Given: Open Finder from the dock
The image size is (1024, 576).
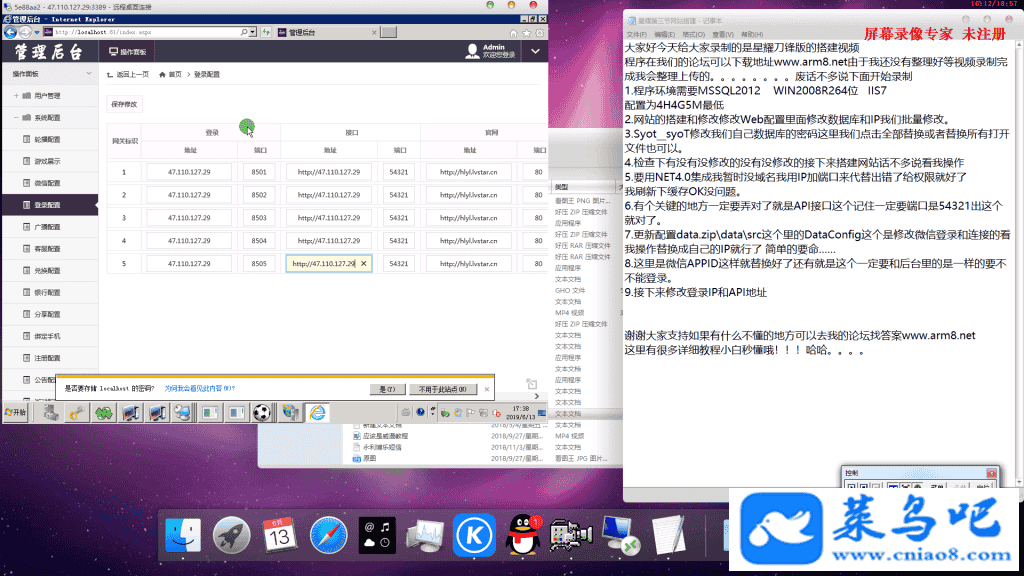Looking at the screenshot, I should point(183,535).
